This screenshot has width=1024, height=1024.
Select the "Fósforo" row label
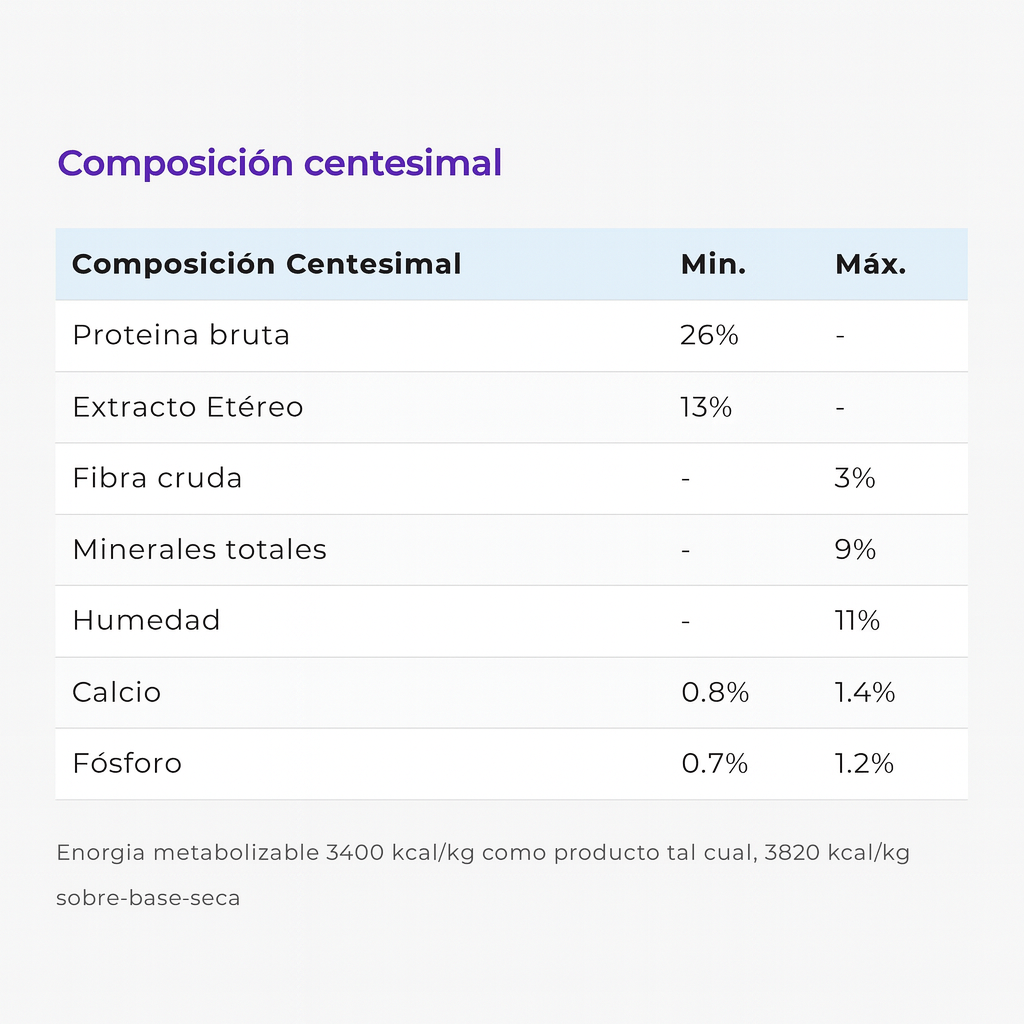[127, 764]
